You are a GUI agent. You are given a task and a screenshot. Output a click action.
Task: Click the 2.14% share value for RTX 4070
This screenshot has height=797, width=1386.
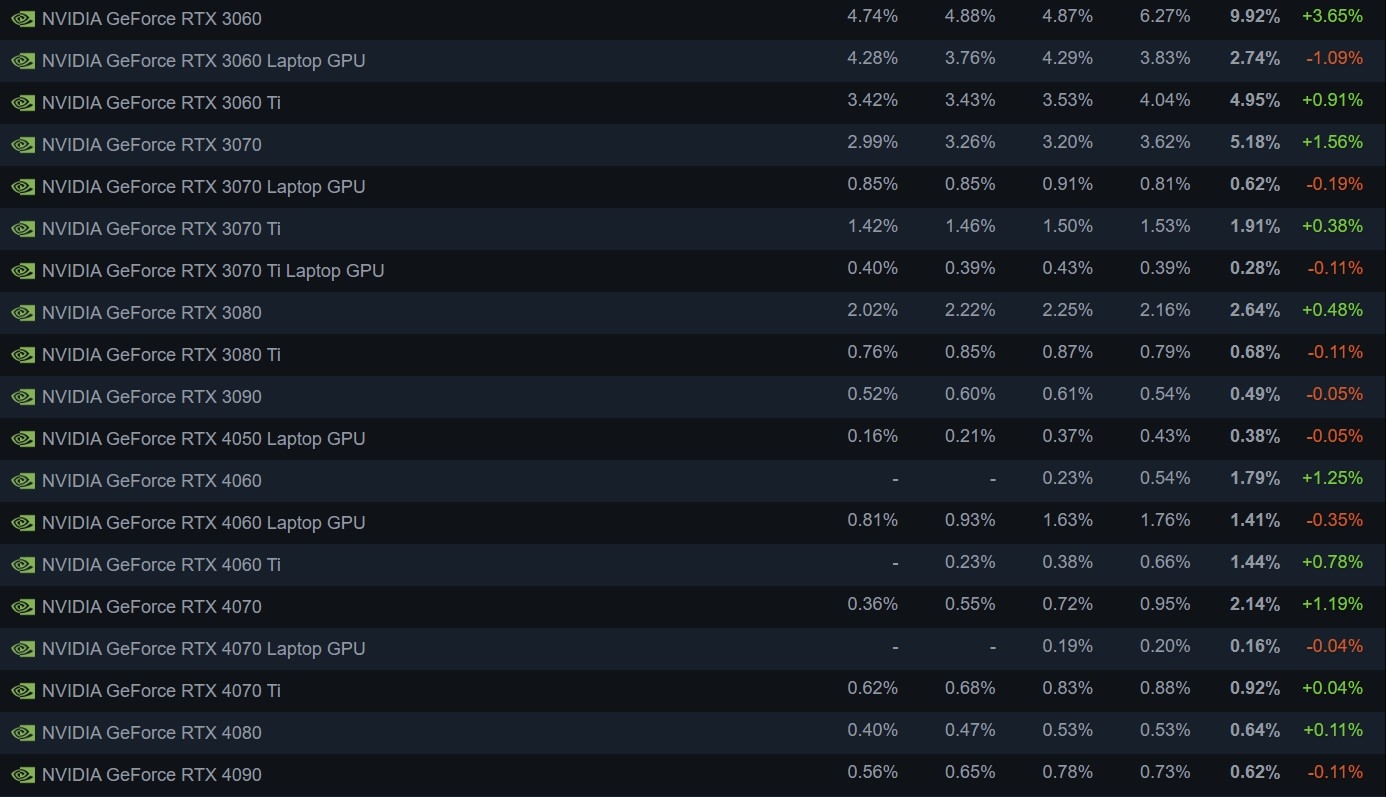pos(1255,604)
